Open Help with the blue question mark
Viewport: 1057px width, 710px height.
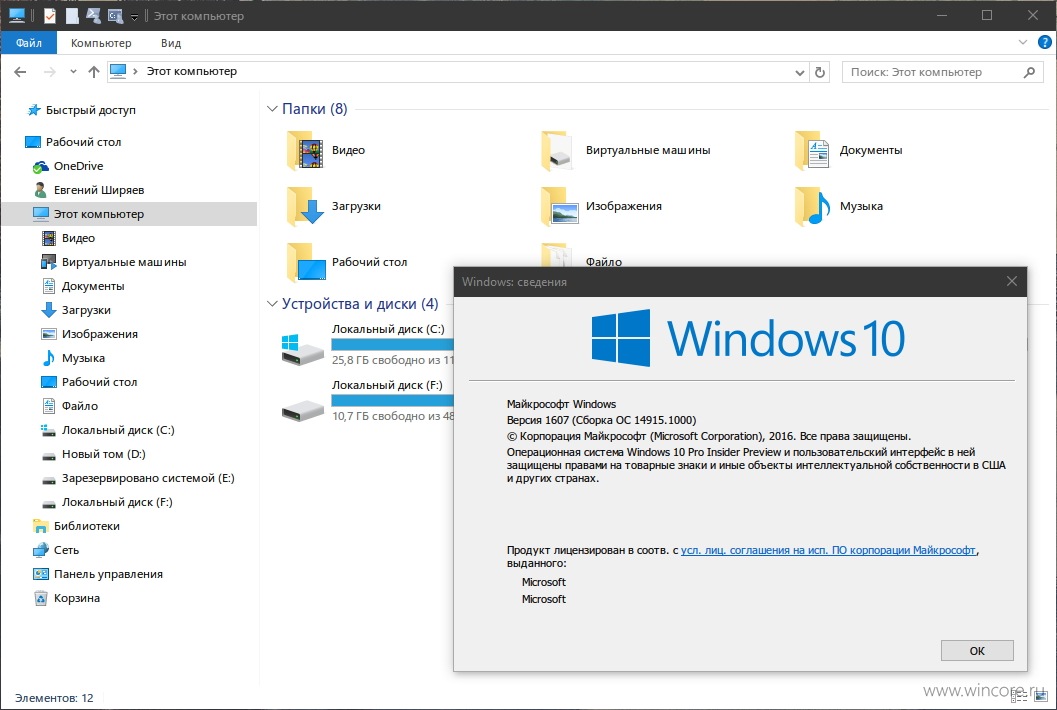click(1044, 42)
